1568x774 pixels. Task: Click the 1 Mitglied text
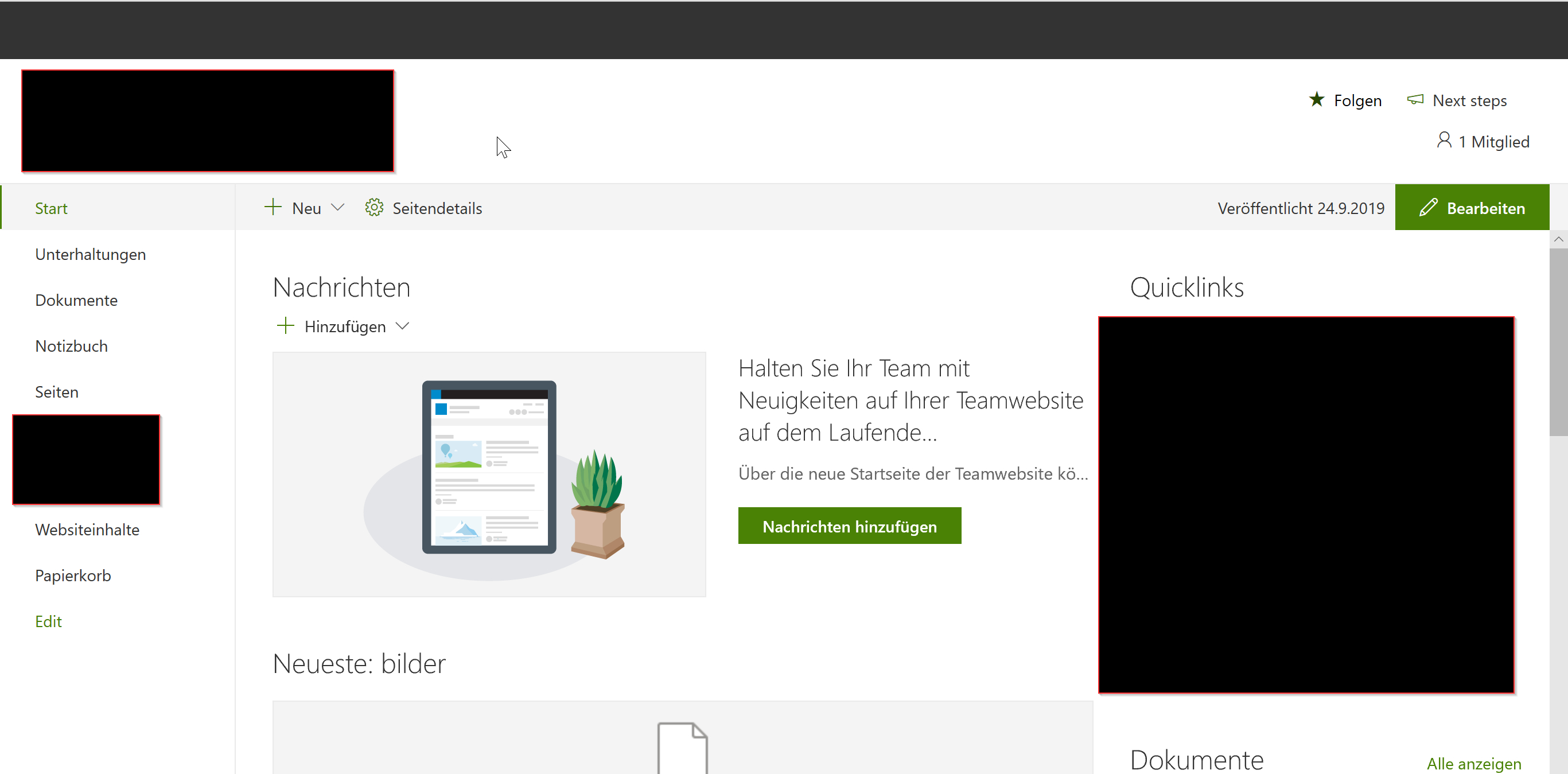tap(1494, 142)
